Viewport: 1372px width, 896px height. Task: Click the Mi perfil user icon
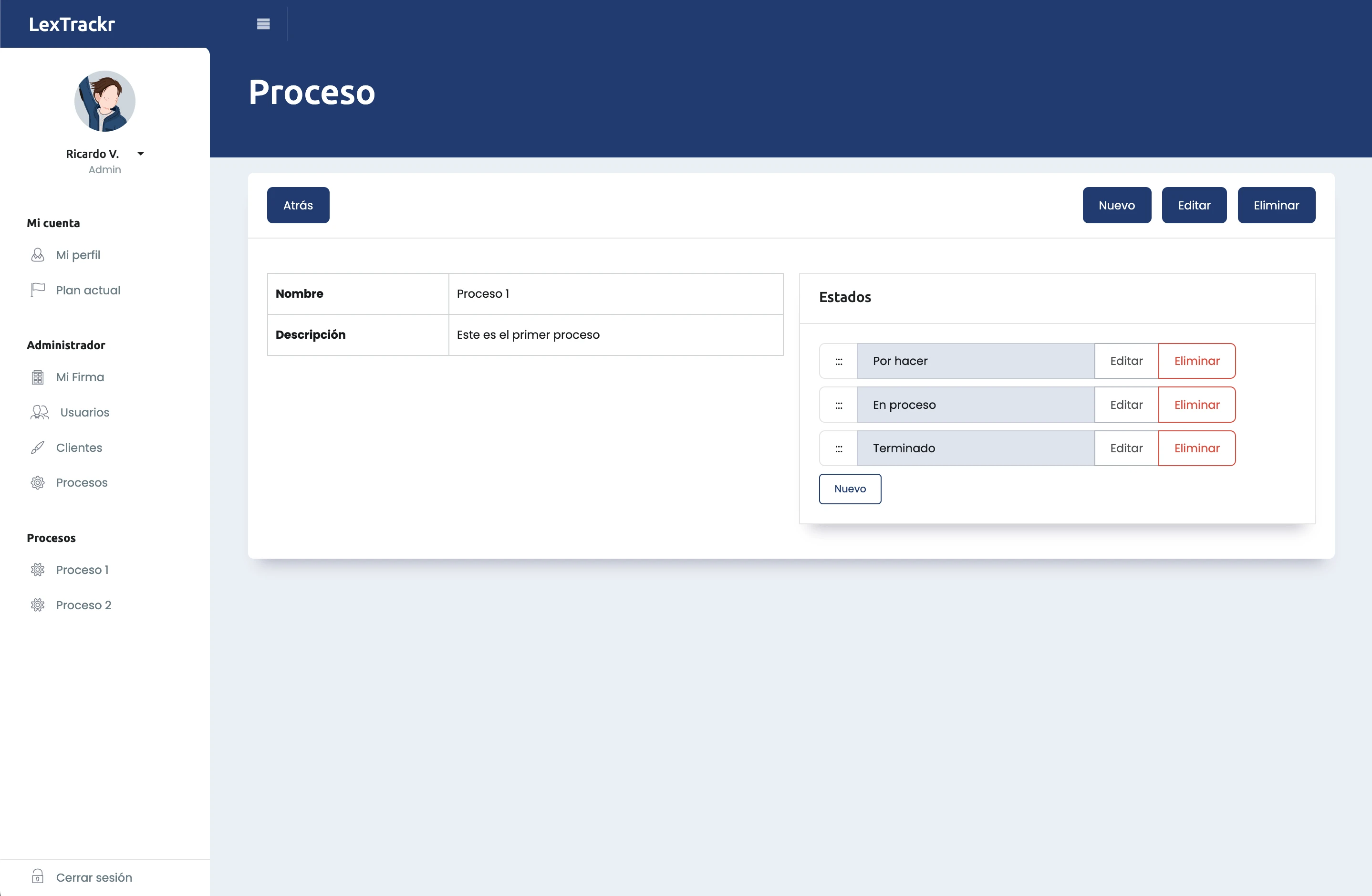point(38,255)
